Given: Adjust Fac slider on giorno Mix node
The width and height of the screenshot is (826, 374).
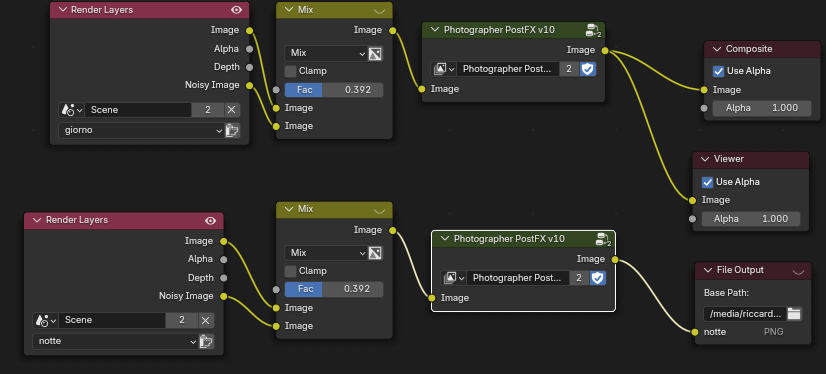Looking at the screenshot, I should (334, 90).
